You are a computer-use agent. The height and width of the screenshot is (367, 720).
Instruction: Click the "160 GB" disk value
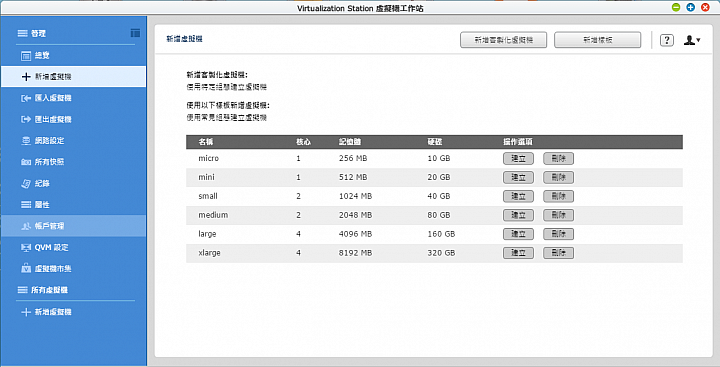click(441, 234)
